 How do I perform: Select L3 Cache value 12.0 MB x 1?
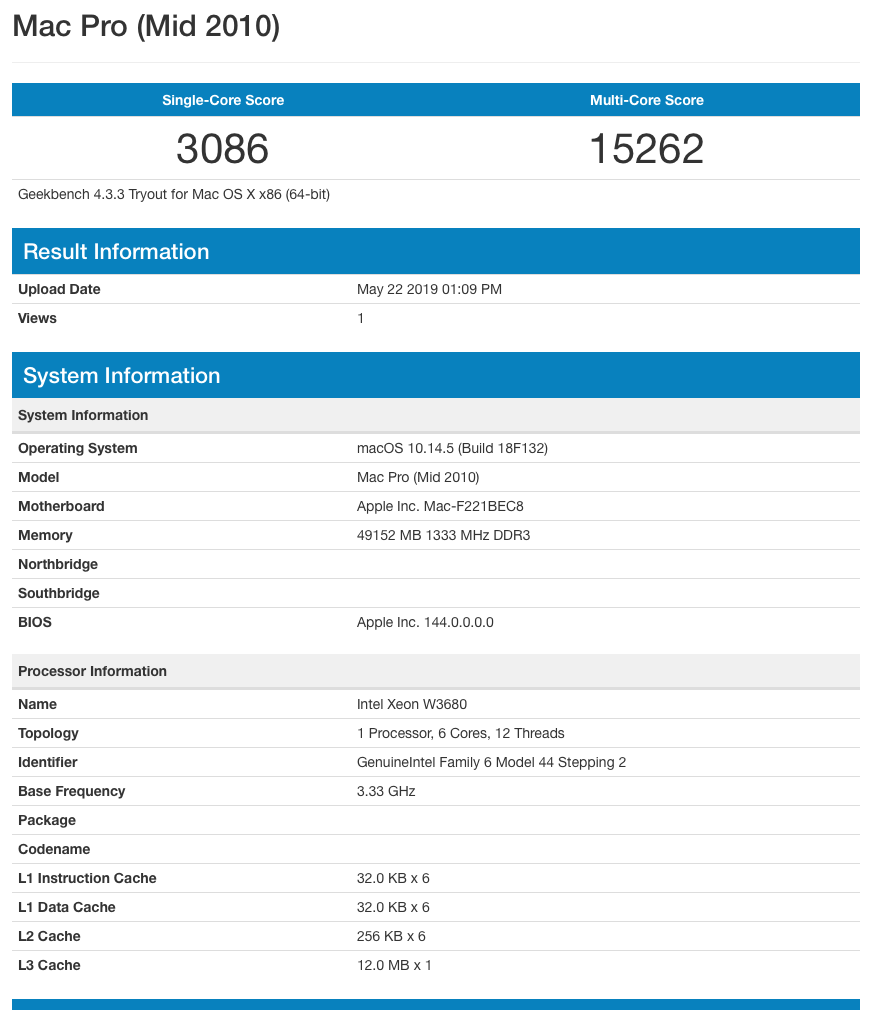pos(394,965)
